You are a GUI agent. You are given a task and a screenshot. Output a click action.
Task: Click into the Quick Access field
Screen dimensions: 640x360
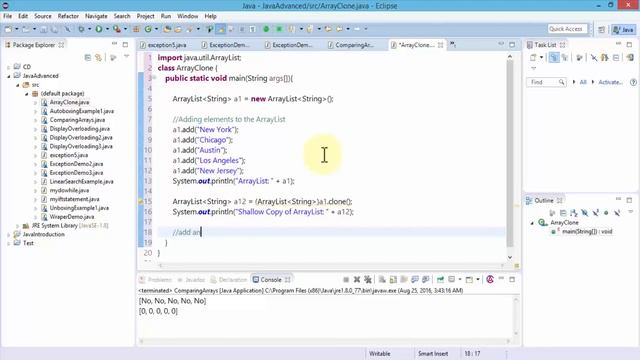click(567, 29)
